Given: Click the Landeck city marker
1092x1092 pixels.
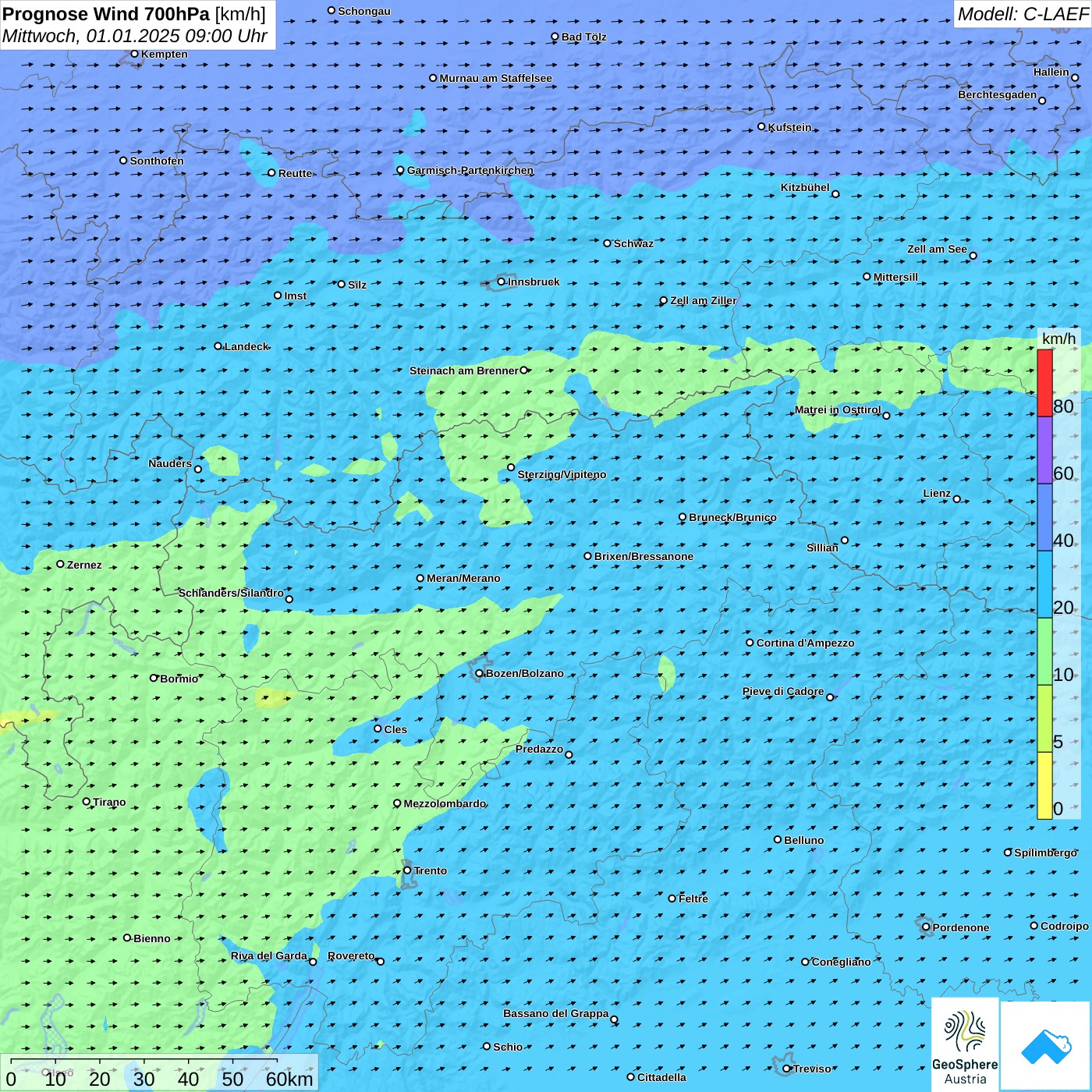Looking at the screenshot, I should [x=218, y=346].
